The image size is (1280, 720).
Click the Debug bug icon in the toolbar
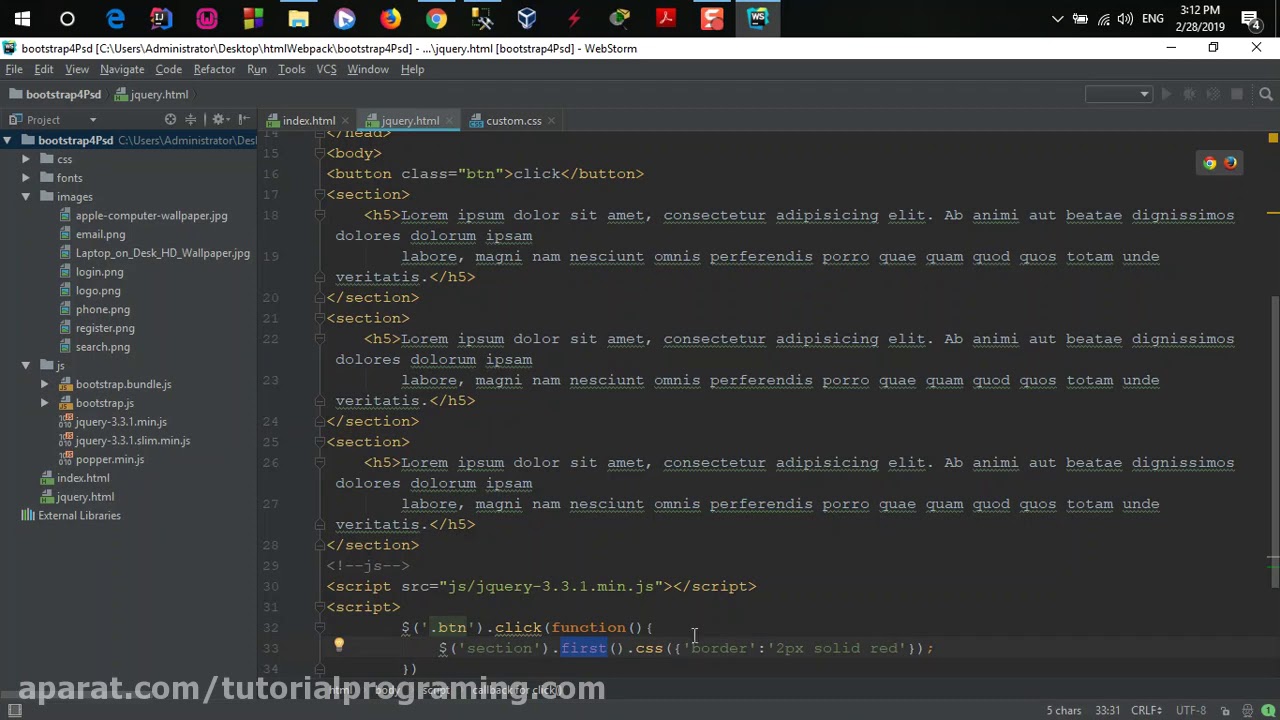1189,94
